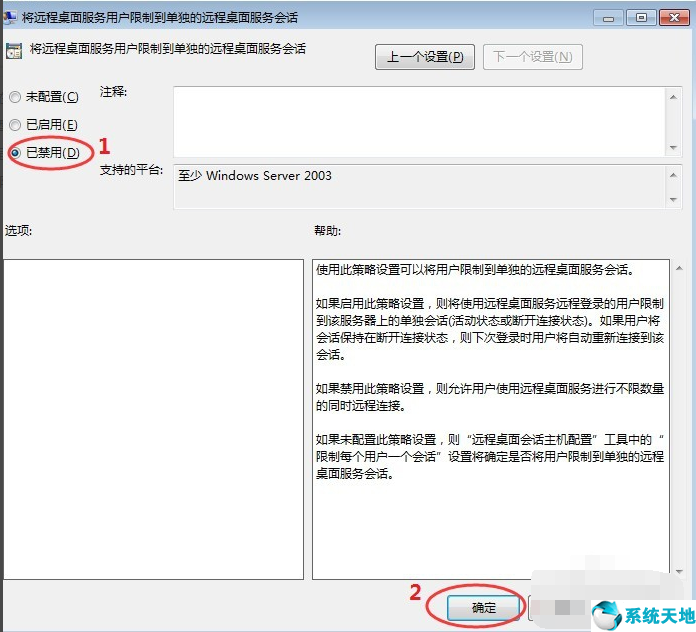Select the 未配置(C) radio option
Image resolution: width=696 pixels, height=632 pixels.
pyautogui.click(x=44, y=97)
